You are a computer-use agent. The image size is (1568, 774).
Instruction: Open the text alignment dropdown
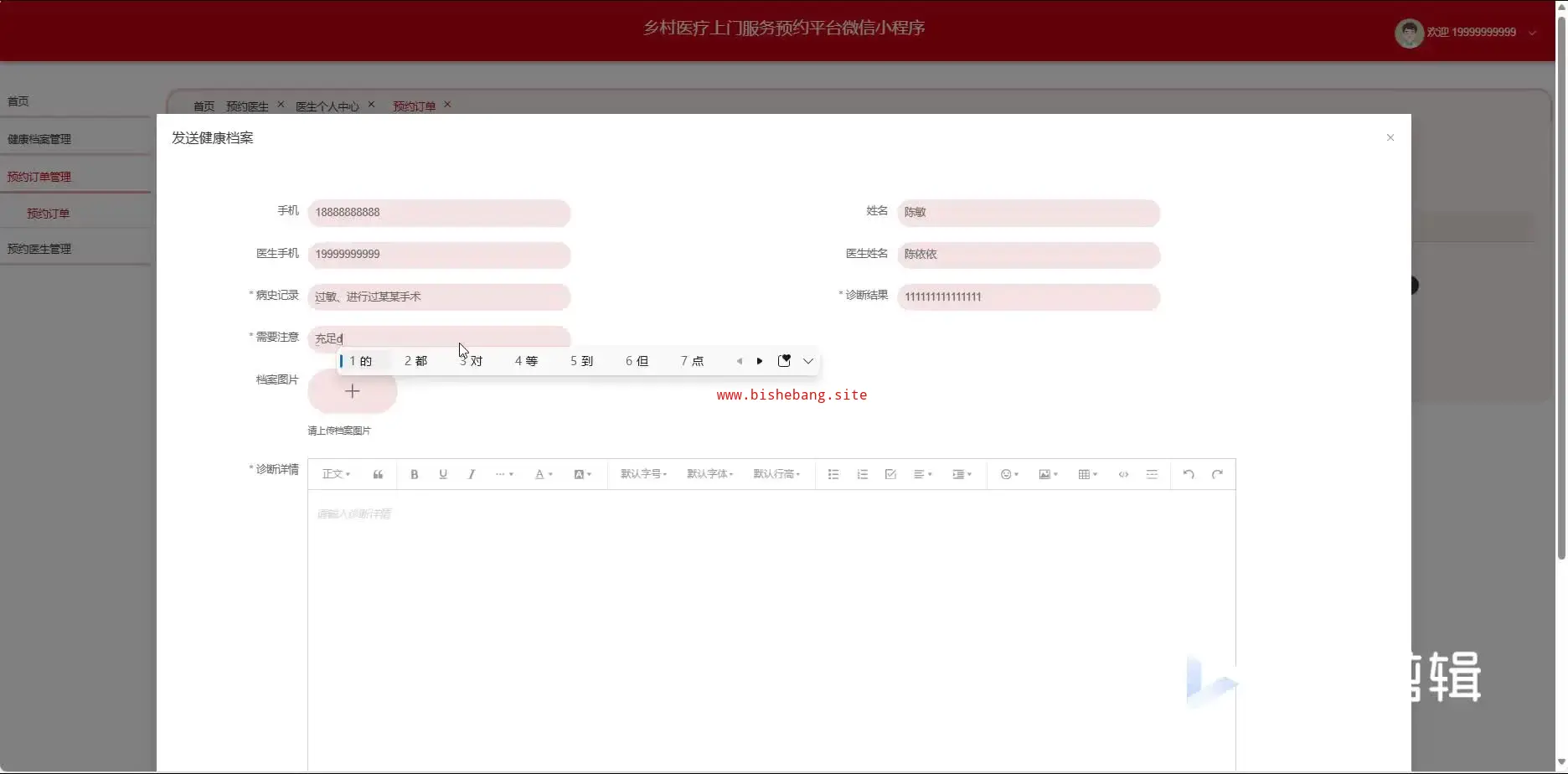(923, 474)
